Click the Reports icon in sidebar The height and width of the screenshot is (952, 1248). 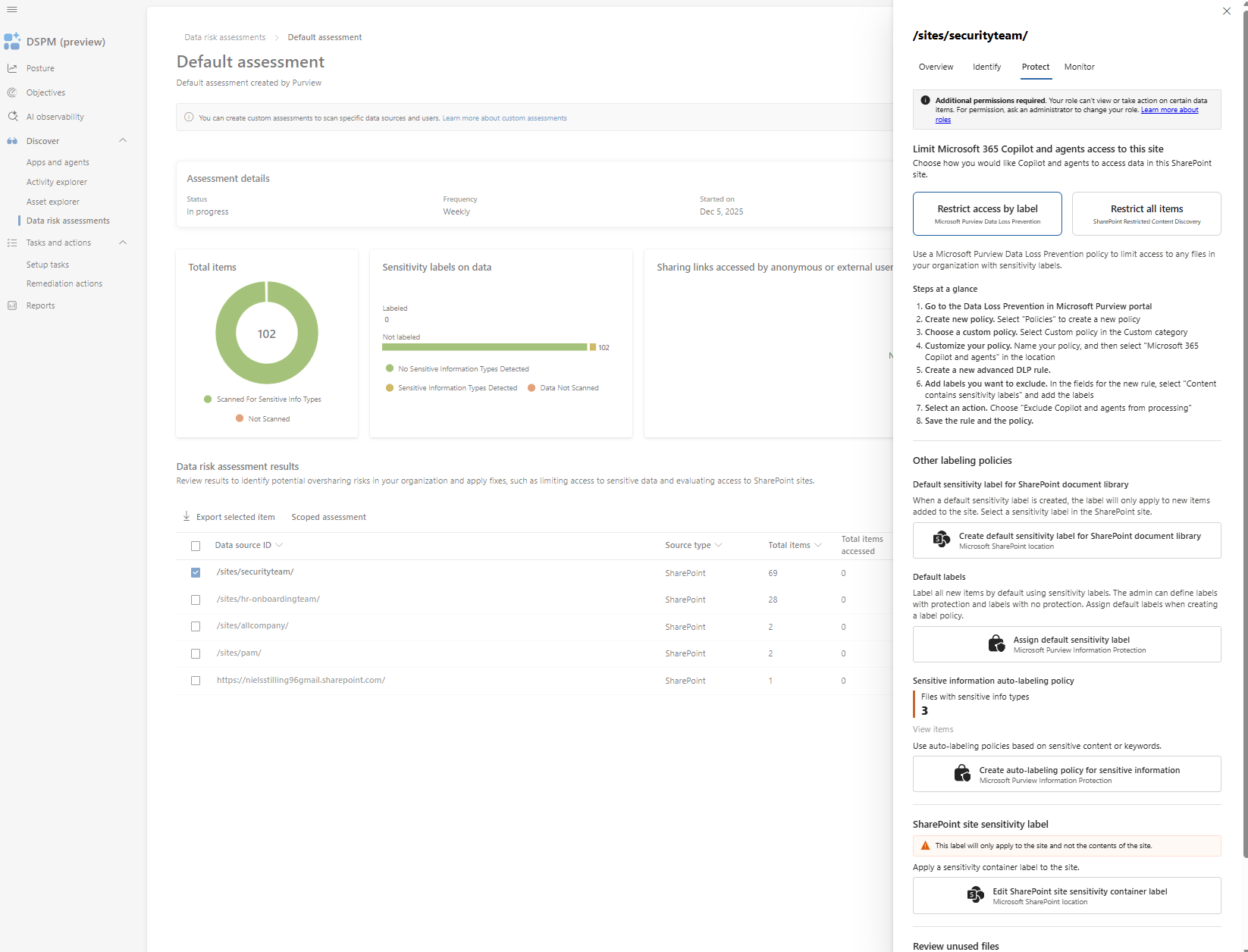[x=12, y=305]
